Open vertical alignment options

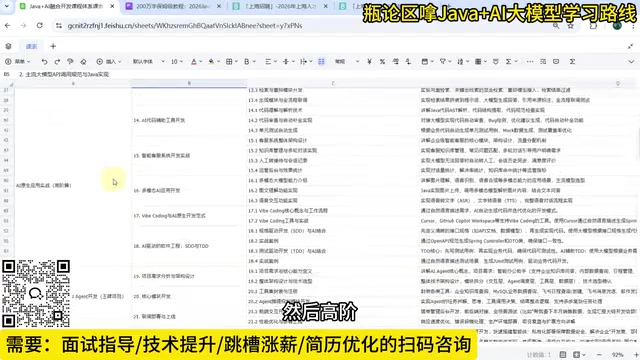coord(288,62)
